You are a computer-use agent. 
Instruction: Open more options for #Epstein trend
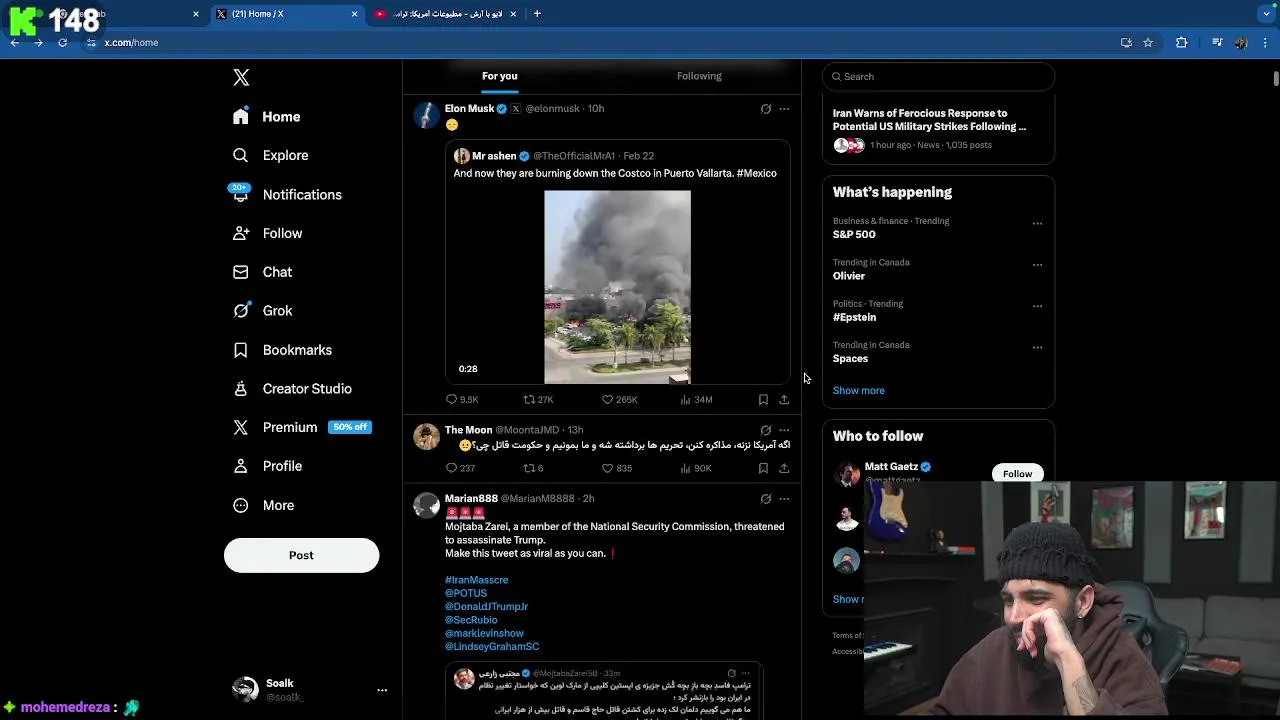(1037, 306)
